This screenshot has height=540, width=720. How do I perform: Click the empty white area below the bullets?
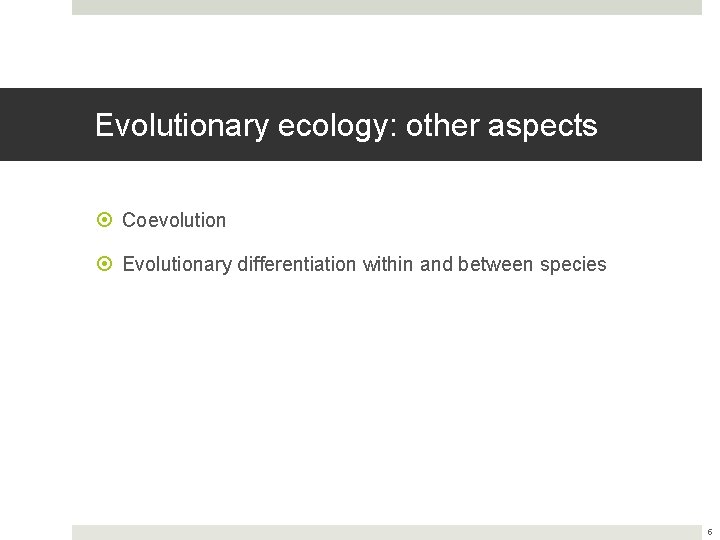386,400
